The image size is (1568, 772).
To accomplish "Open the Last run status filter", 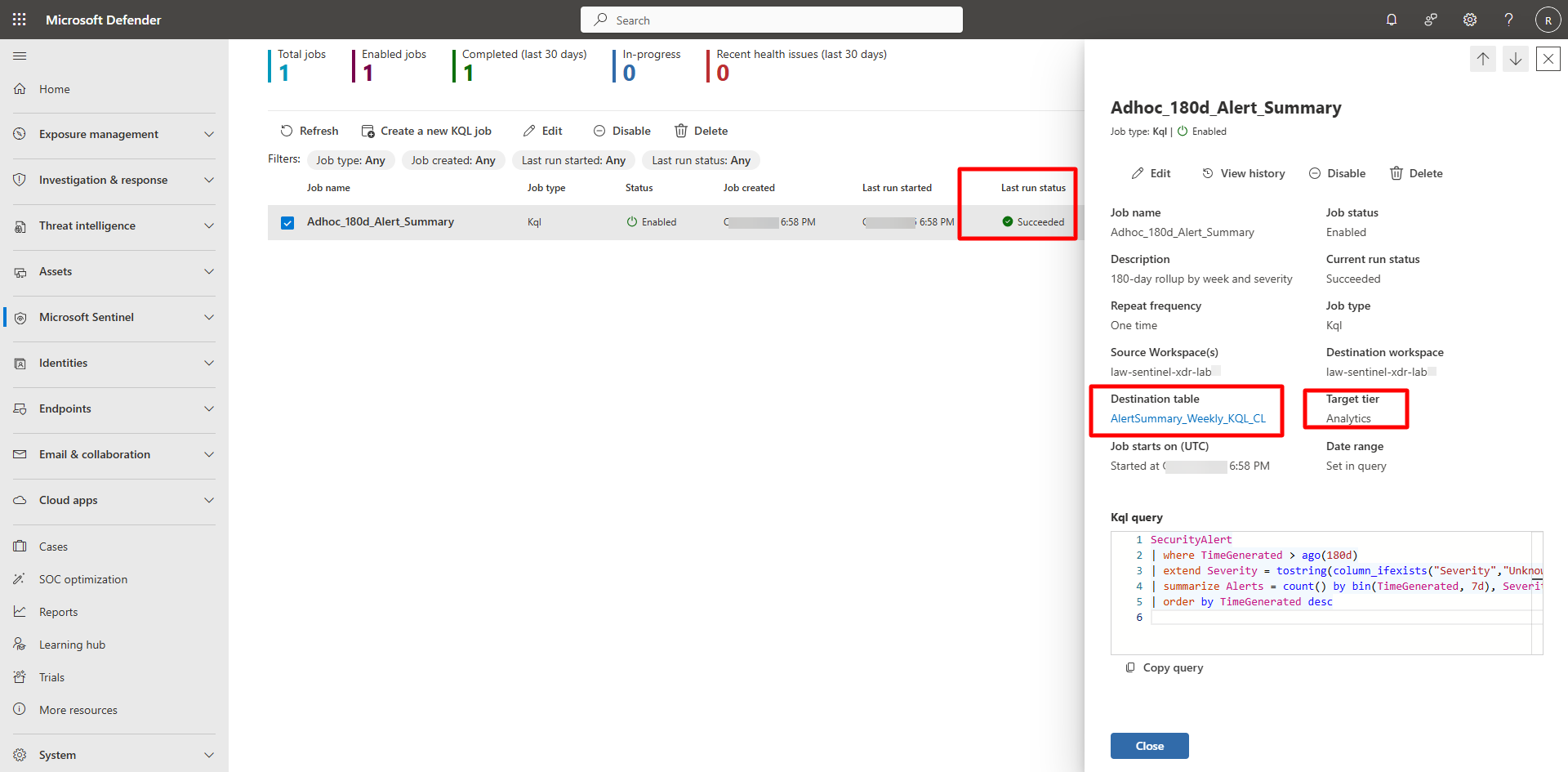I will [701, 160].
